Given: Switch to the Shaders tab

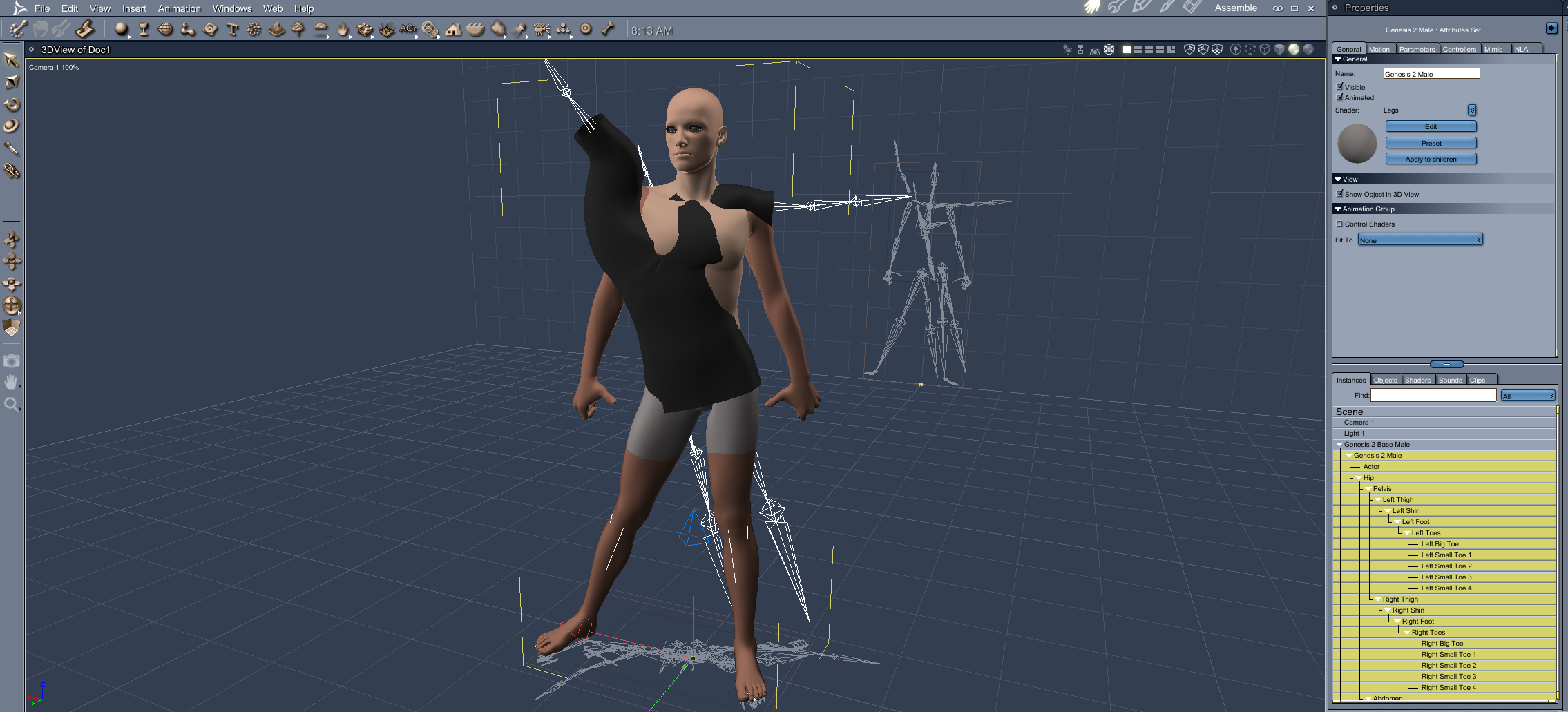Looking at the screenshot, I should [x=1417, y=380].
